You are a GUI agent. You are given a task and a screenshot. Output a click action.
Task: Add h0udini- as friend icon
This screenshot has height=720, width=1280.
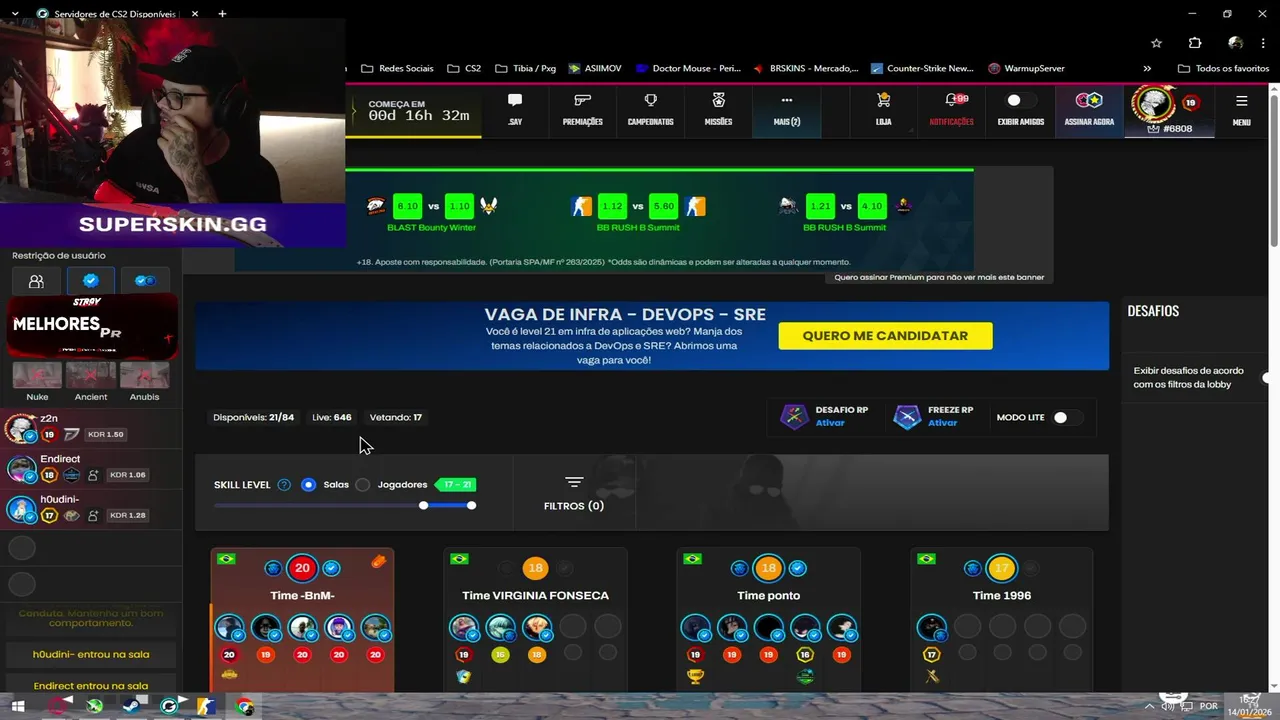pos(93,516)
